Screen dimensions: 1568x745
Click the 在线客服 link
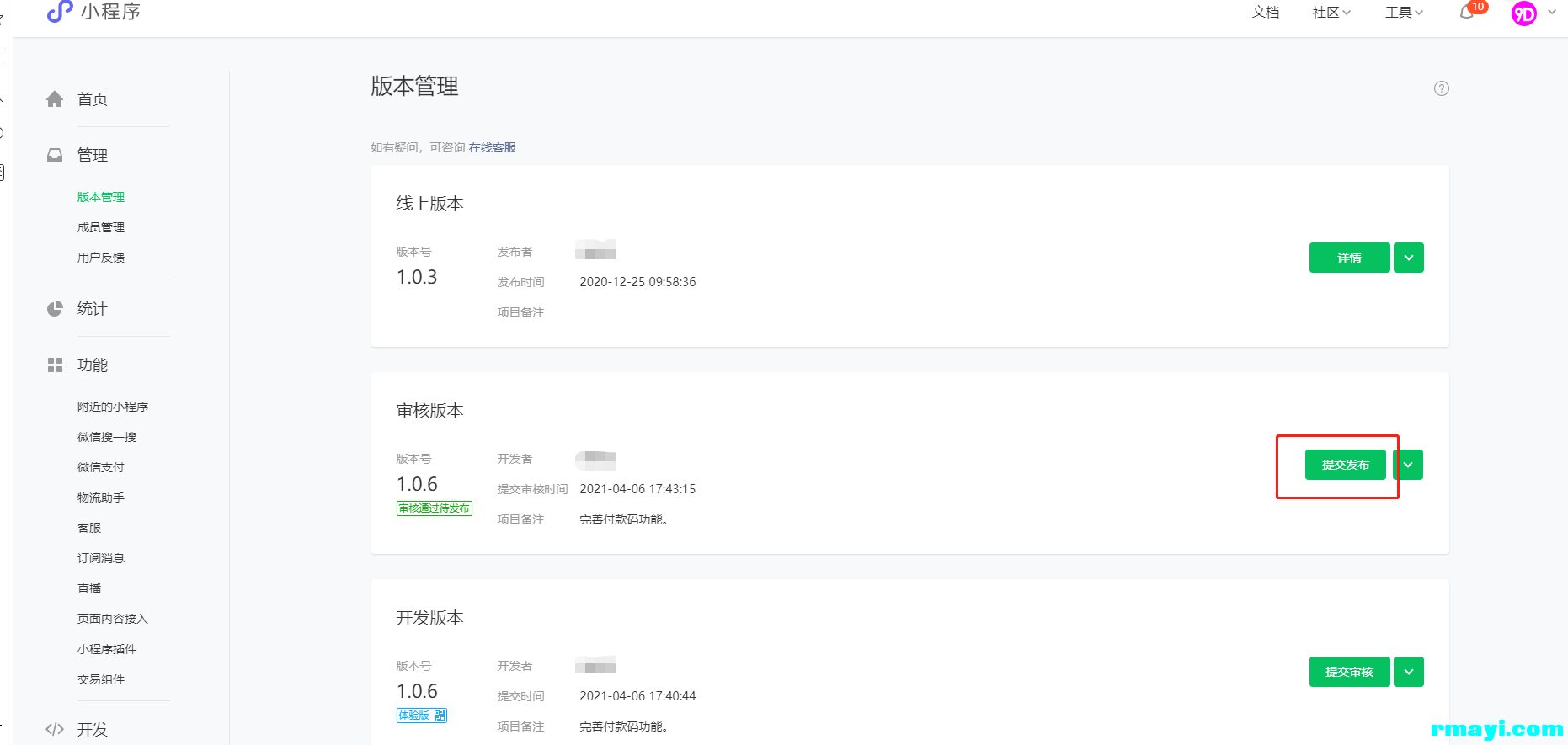tap(493, 147)
